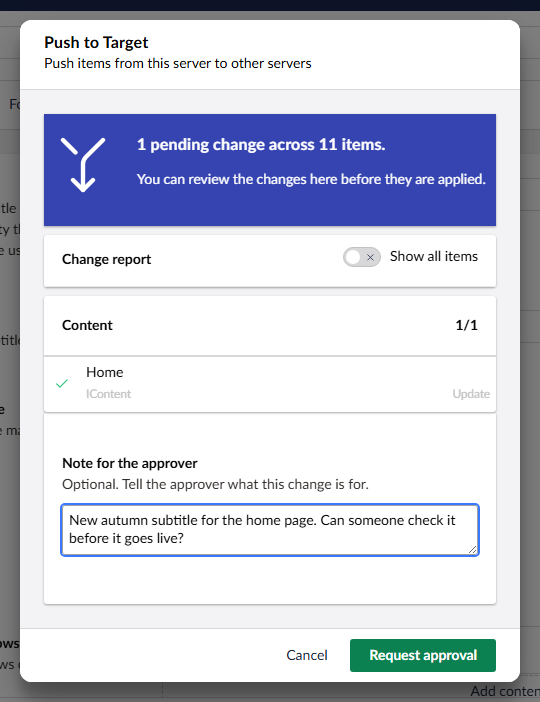Click 'Push items from this server' subtitle
The width and height of the screenshot is (540, 702).
(178, 64)
